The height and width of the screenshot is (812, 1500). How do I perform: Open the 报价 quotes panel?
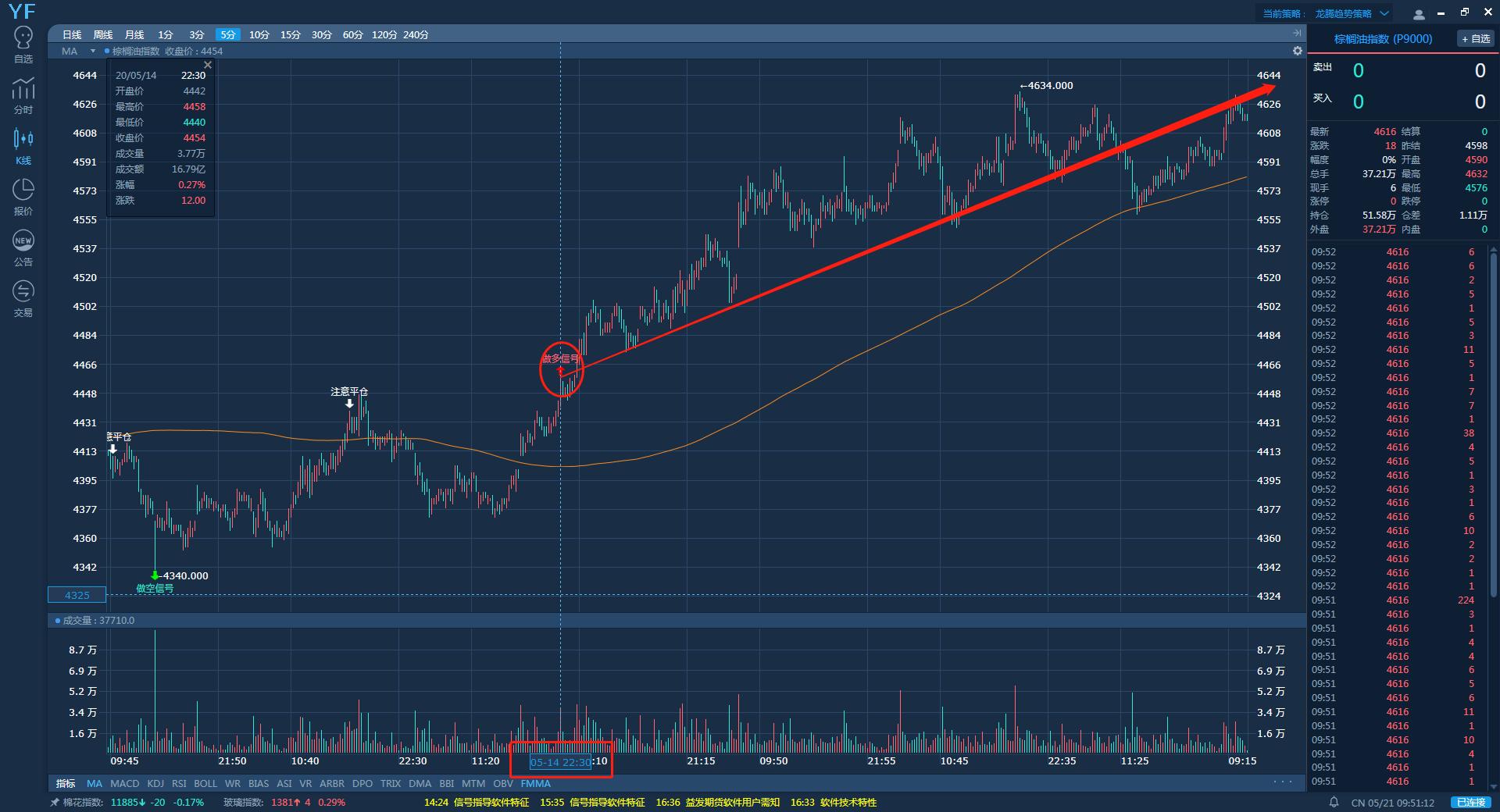point(23,197)
